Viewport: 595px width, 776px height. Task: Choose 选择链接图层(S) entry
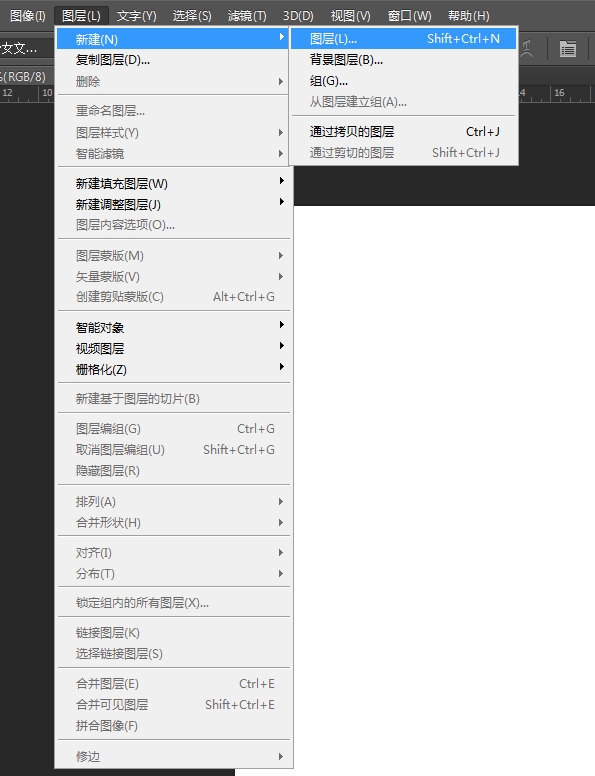point(173,654)
